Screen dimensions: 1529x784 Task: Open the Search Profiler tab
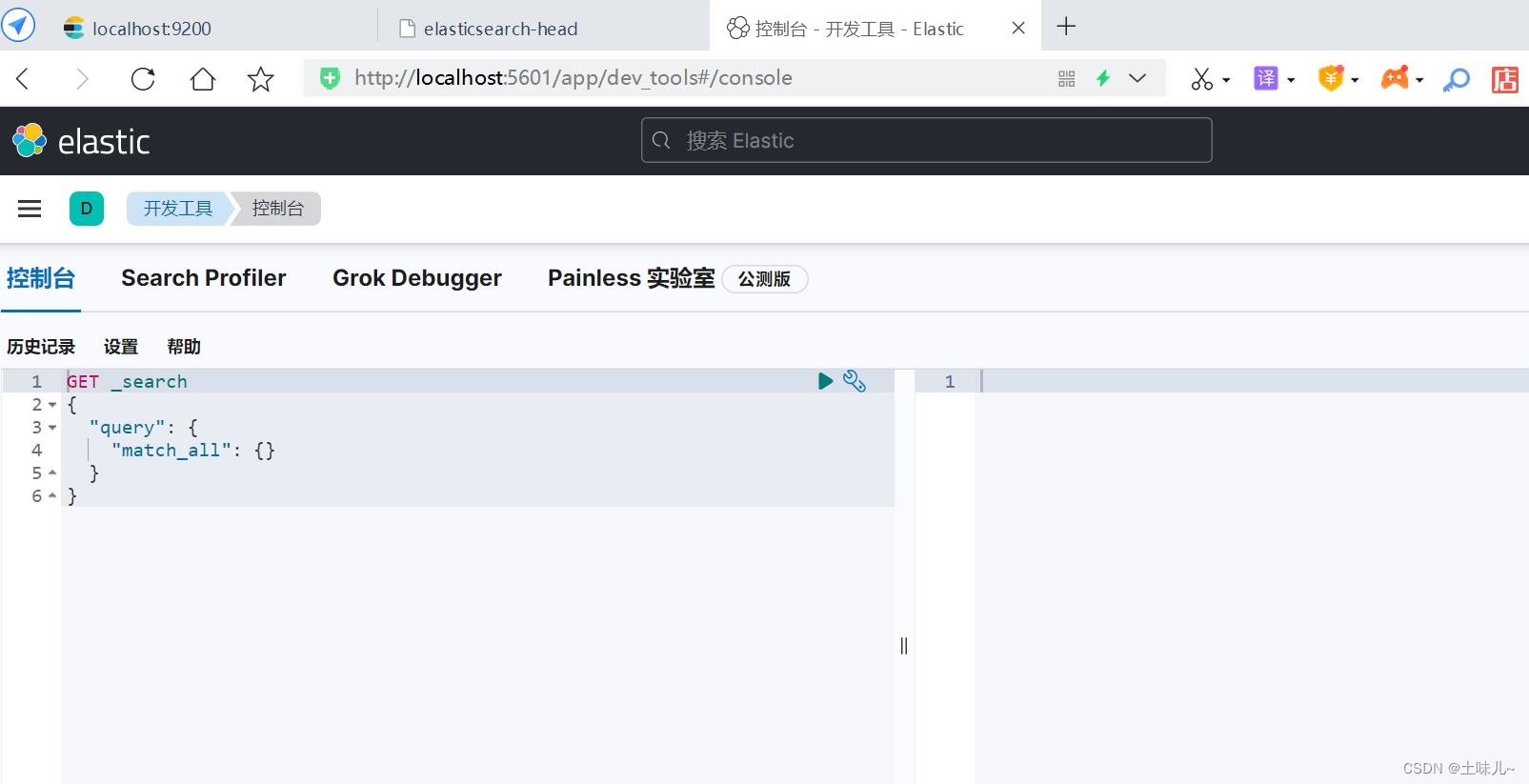pos(204,278)
